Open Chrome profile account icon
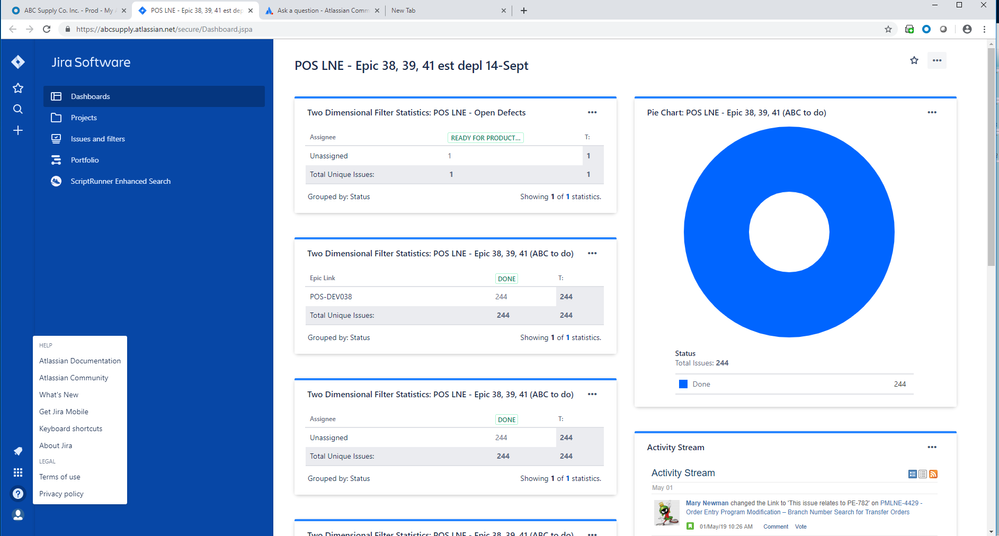Viewport: 999px width, 536px height. pos(967,29)
